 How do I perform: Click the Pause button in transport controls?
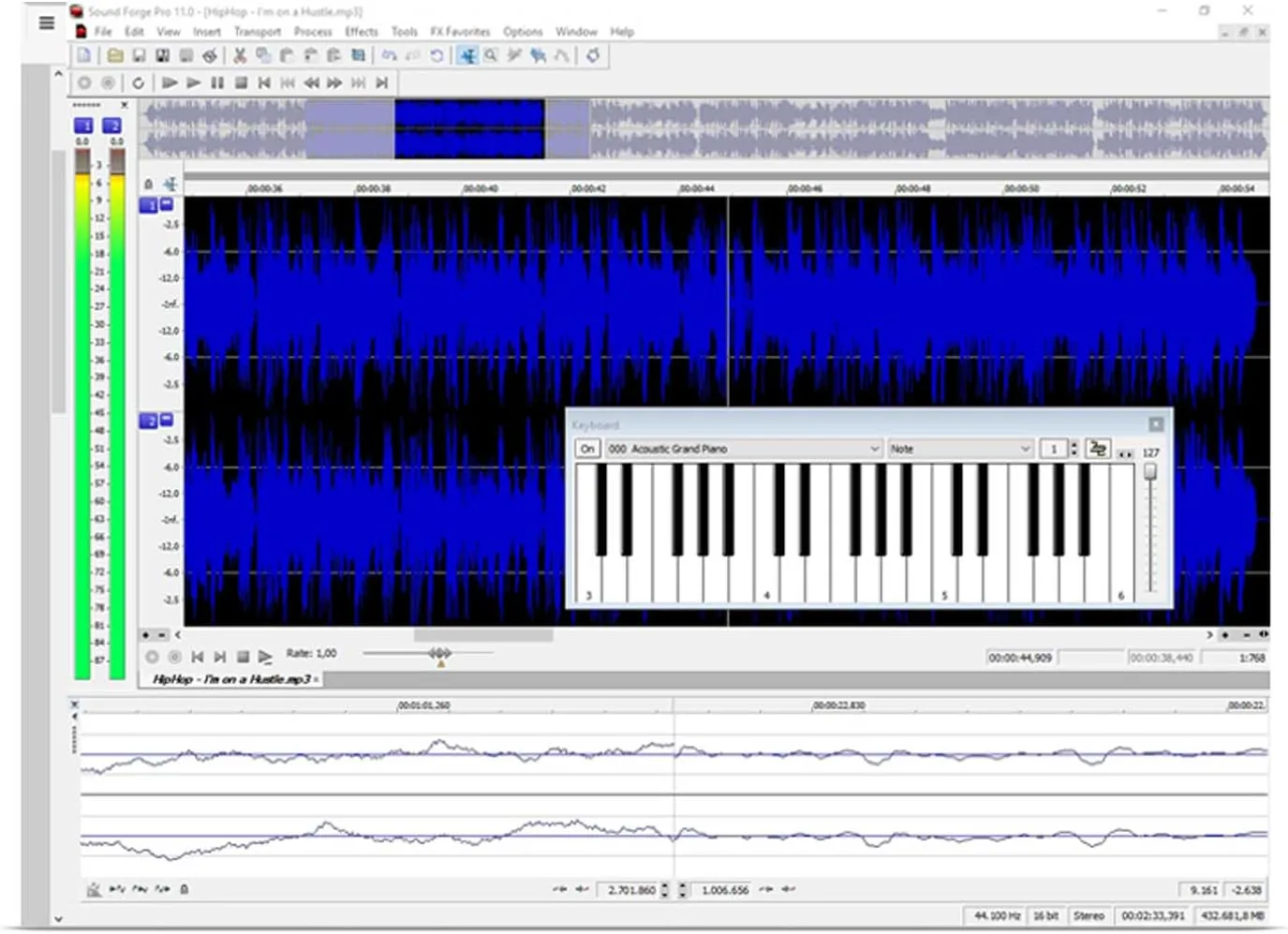218,82
